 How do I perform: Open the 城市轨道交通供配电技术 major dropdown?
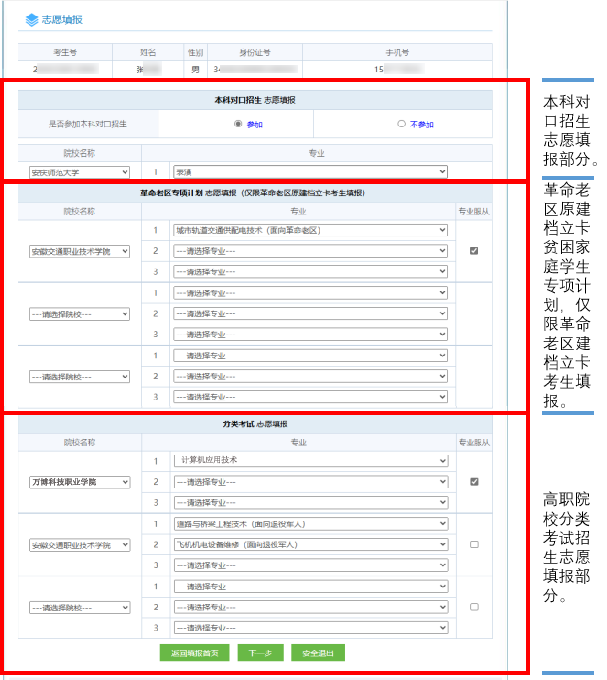[310, 230]
